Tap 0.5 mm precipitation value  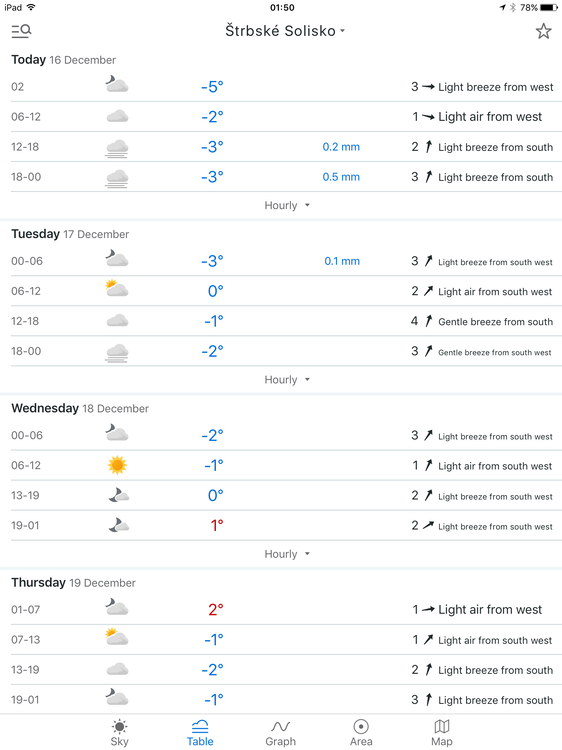click(341, 177)
